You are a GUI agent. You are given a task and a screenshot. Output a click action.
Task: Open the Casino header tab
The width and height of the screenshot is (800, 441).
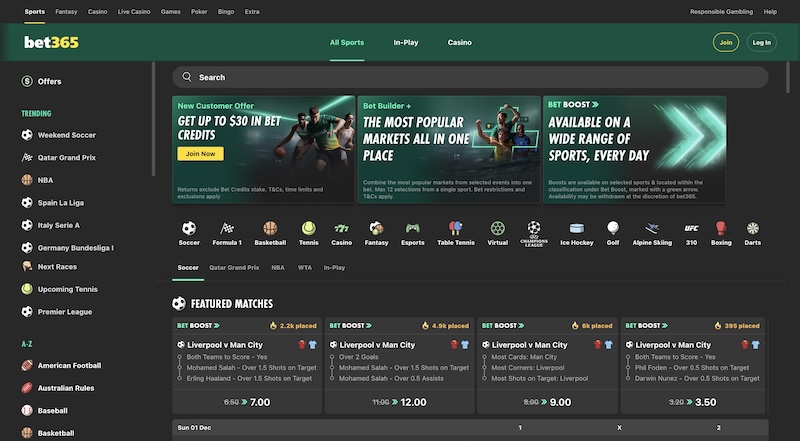click(x=460, y=42)
